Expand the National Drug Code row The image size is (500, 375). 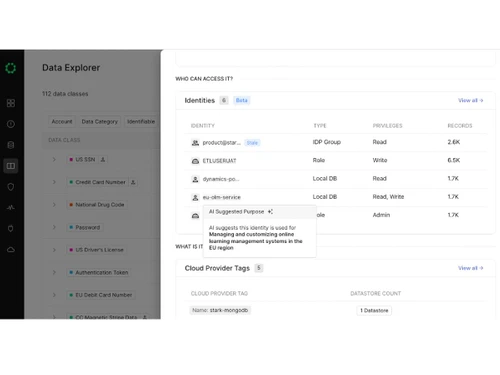coord(54,205)
